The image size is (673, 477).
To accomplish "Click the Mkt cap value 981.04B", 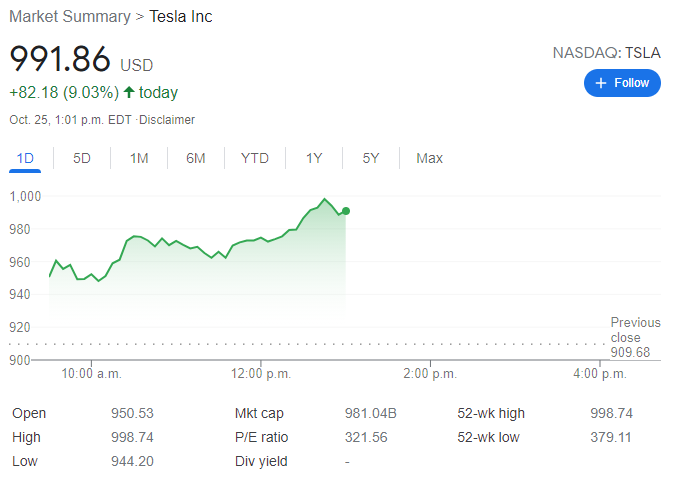I will [x=371, y=413].
